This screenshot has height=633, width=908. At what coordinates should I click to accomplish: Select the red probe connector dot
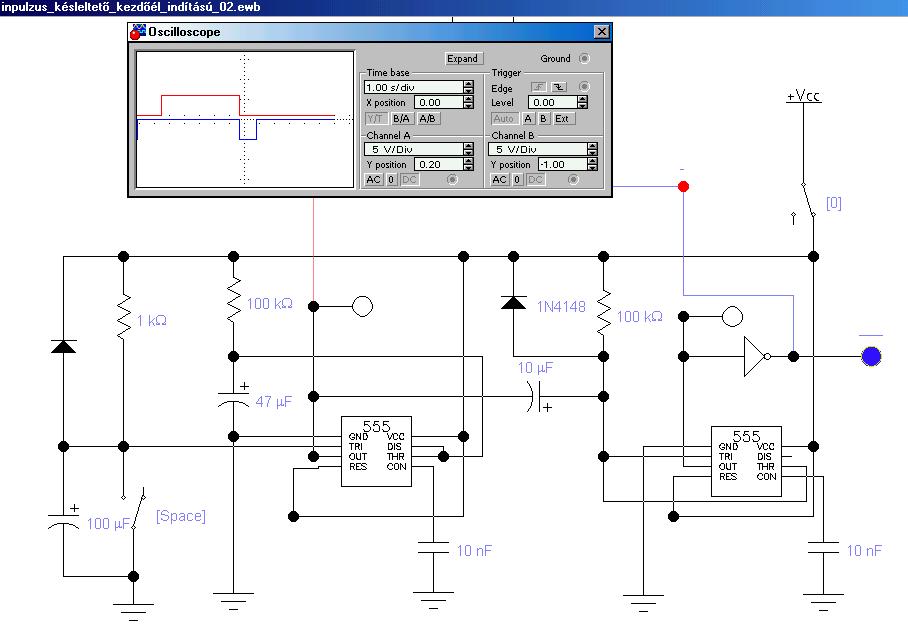click(683, 186)
